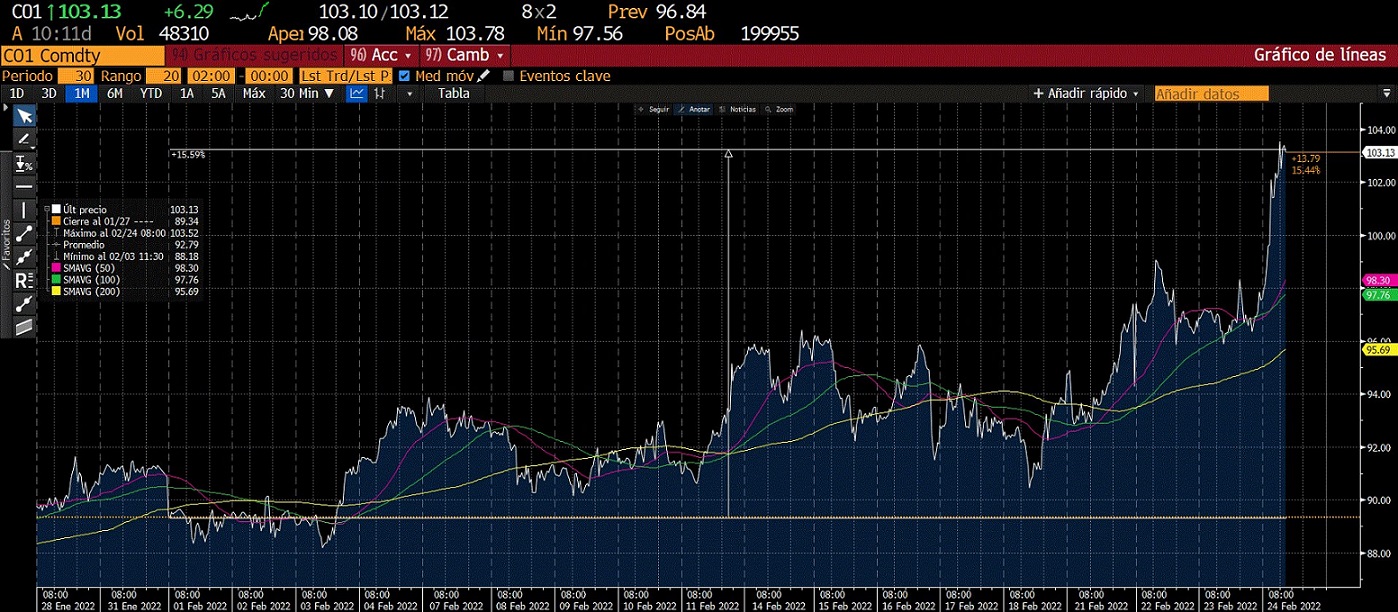Pick the horizontal line drawing tool
The image size is (1398, 612).
click(24, 187)
